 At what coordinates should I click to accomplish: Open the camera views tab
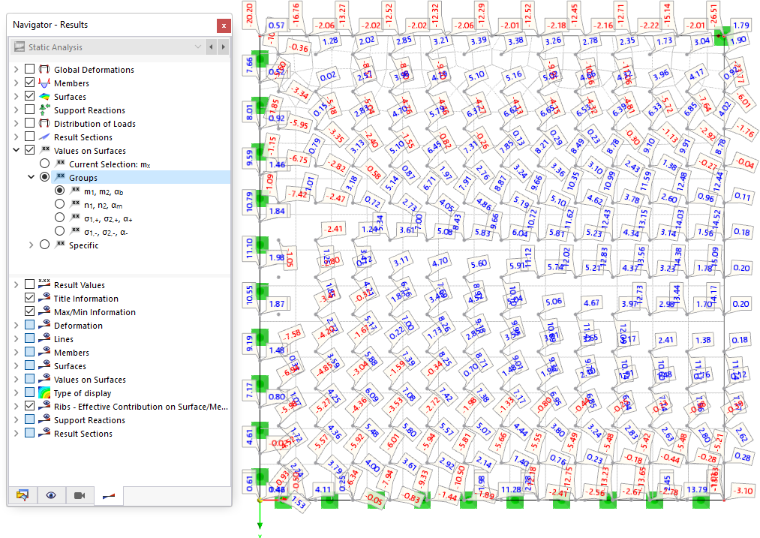pos(79,495)
